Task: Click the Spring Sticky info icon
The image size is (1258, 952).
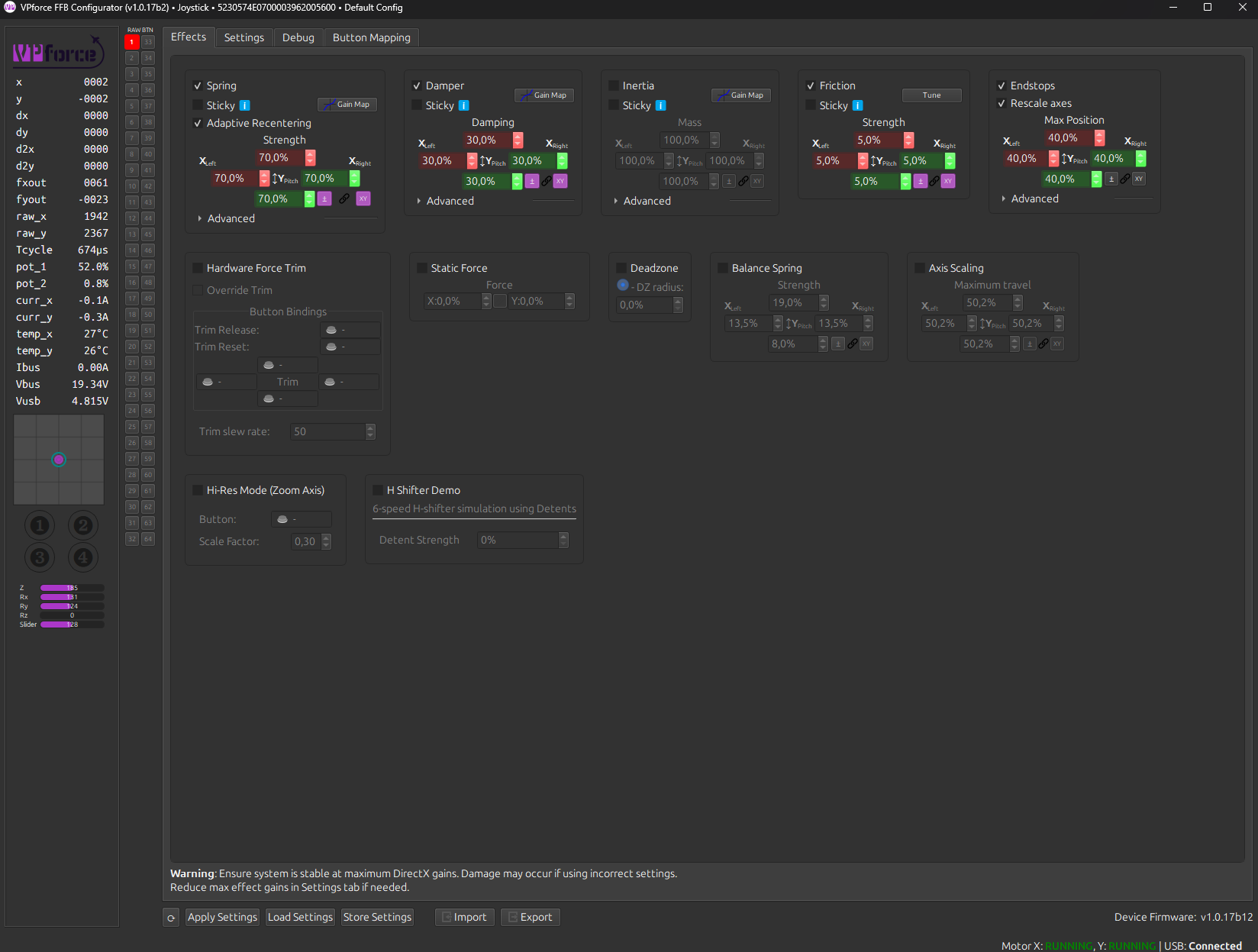Action: (x=245, y=105)
